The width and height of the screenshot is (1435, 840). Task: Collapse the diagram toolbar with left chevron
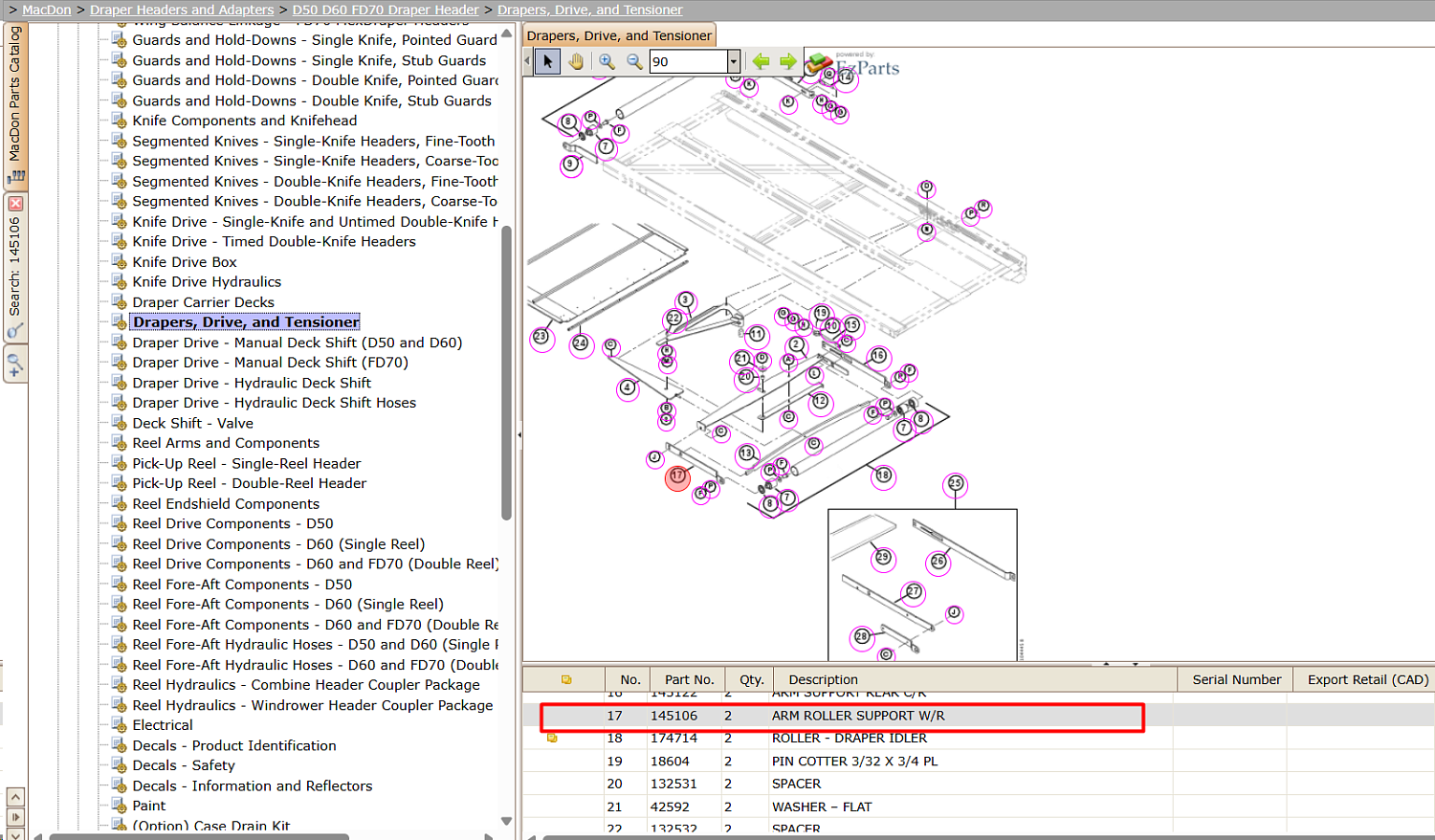tap(527, 61)
